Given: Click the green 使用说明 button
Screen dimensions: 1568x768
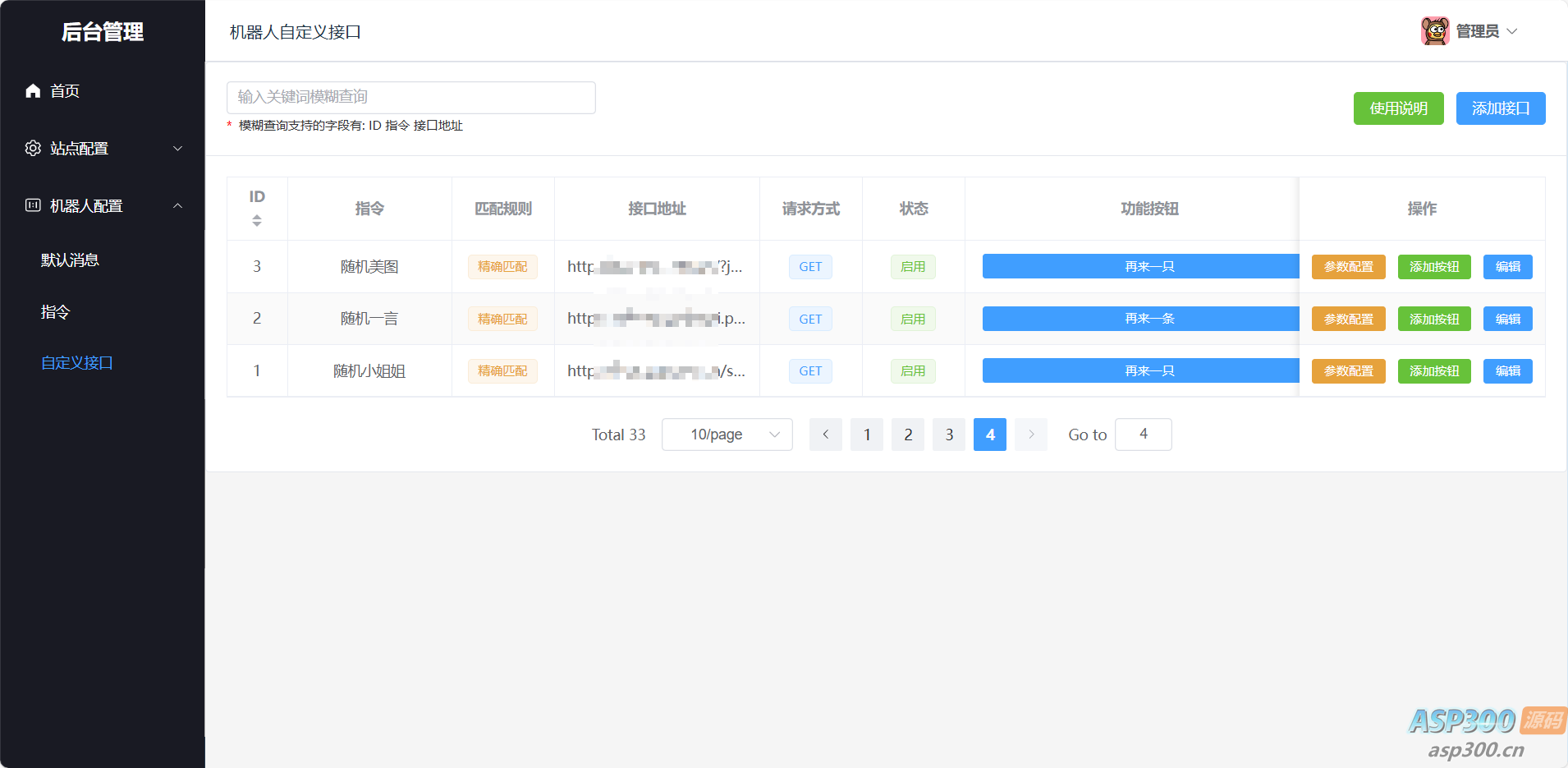Looking at the screenshot, I should pos(1398,108).
